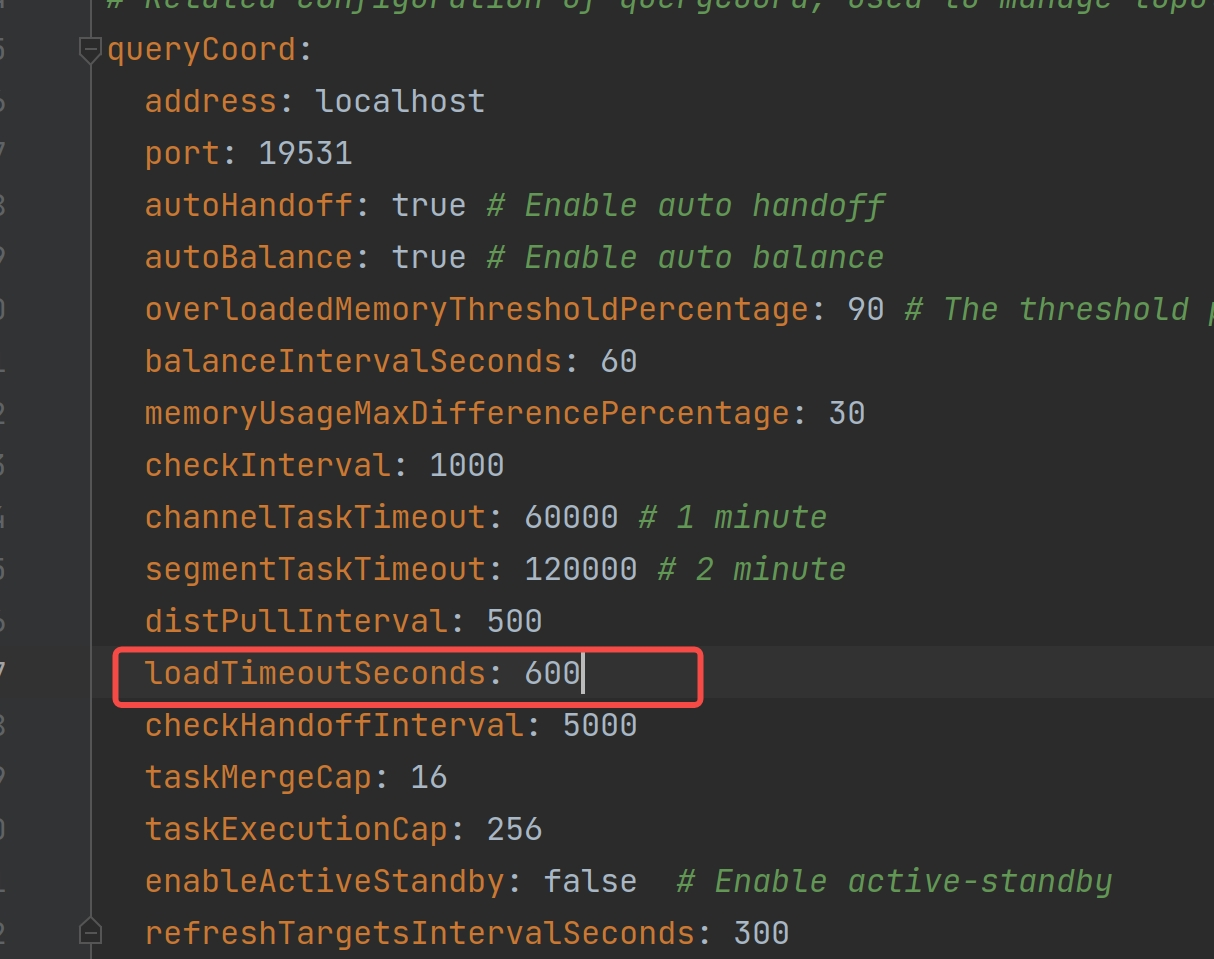
Task: Click memoryUsageMaxDifferencePercentage value 30
Action: click(x=847, y=413)
